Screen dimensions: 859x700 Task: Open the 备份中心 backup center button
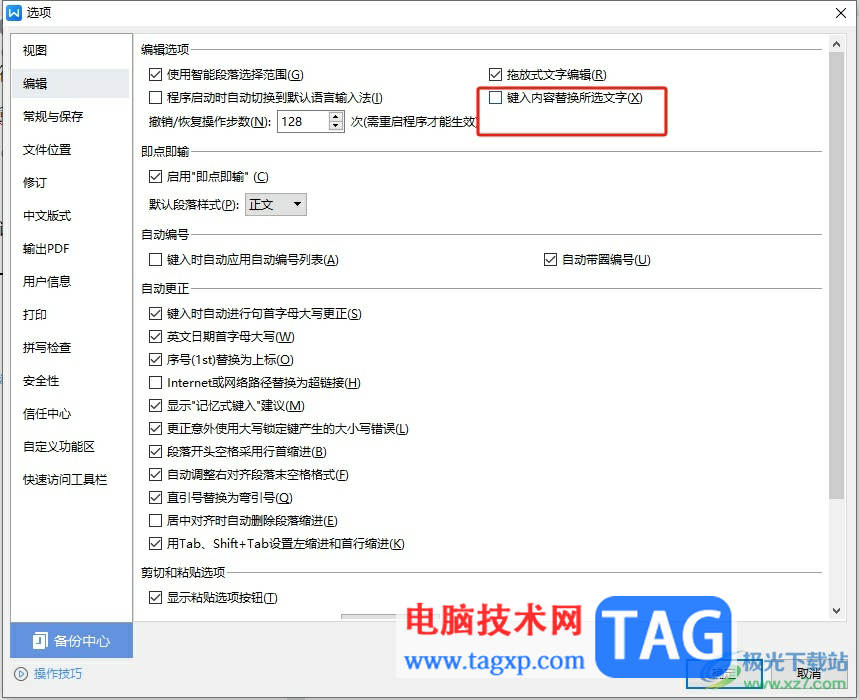click(x=71, y=640)
